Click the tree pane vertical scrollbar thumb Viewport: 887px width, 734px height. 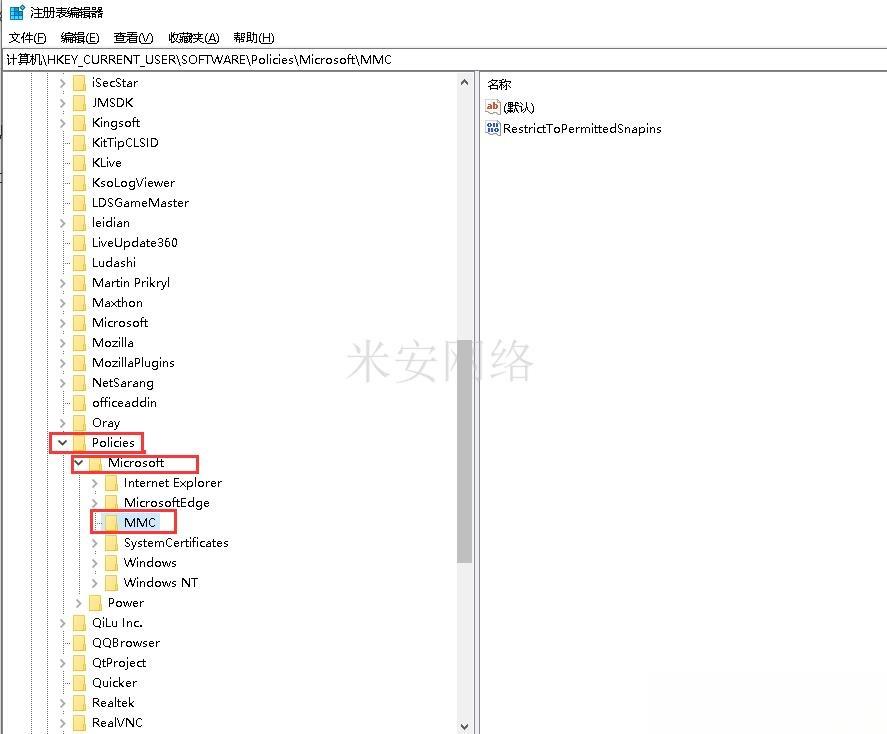click(x=464, y=451)
